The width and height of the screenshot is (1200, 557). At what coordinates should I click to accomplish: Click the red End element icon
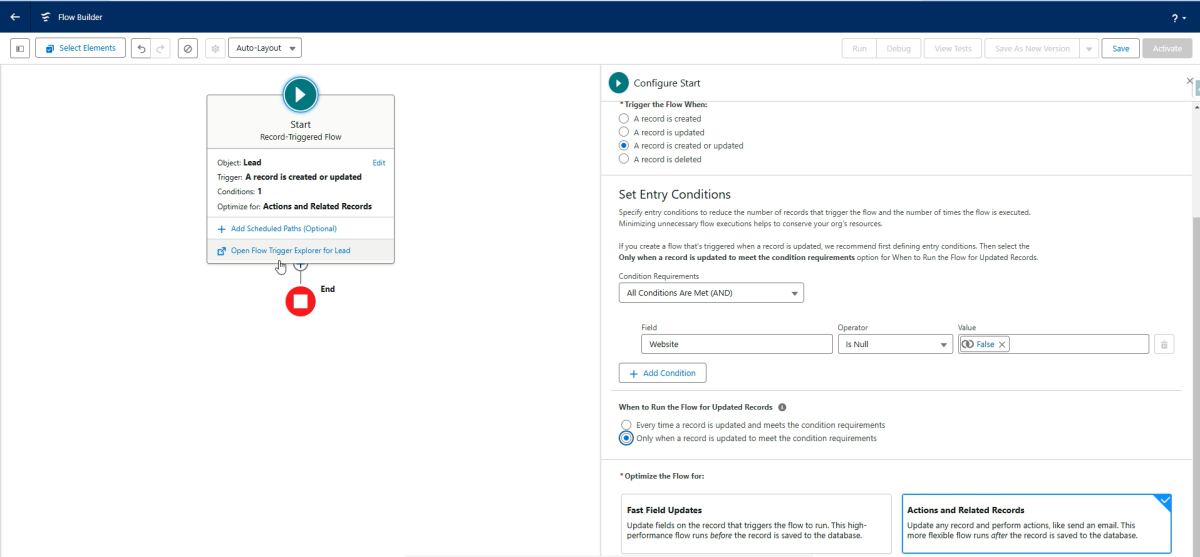tap(300, 301)
